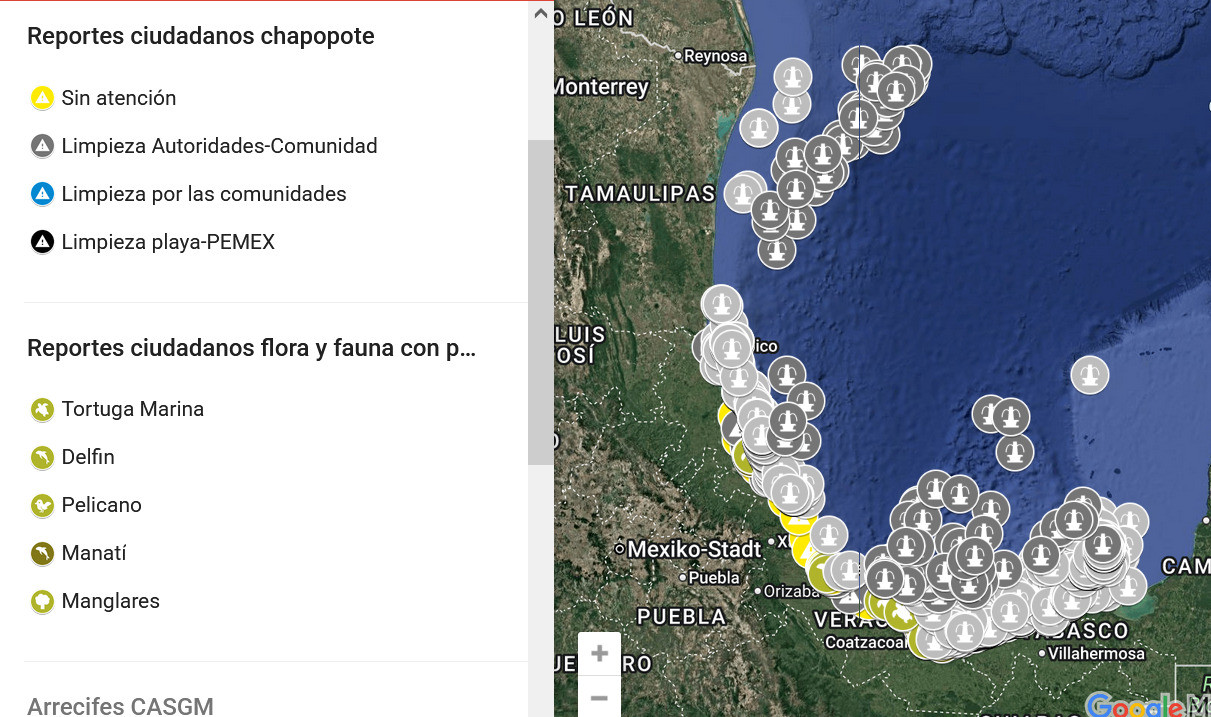Select the Limpieza Autoridades-Comunidad label
The width and height of the screenshot is (1211, 717).
(220, 146)
